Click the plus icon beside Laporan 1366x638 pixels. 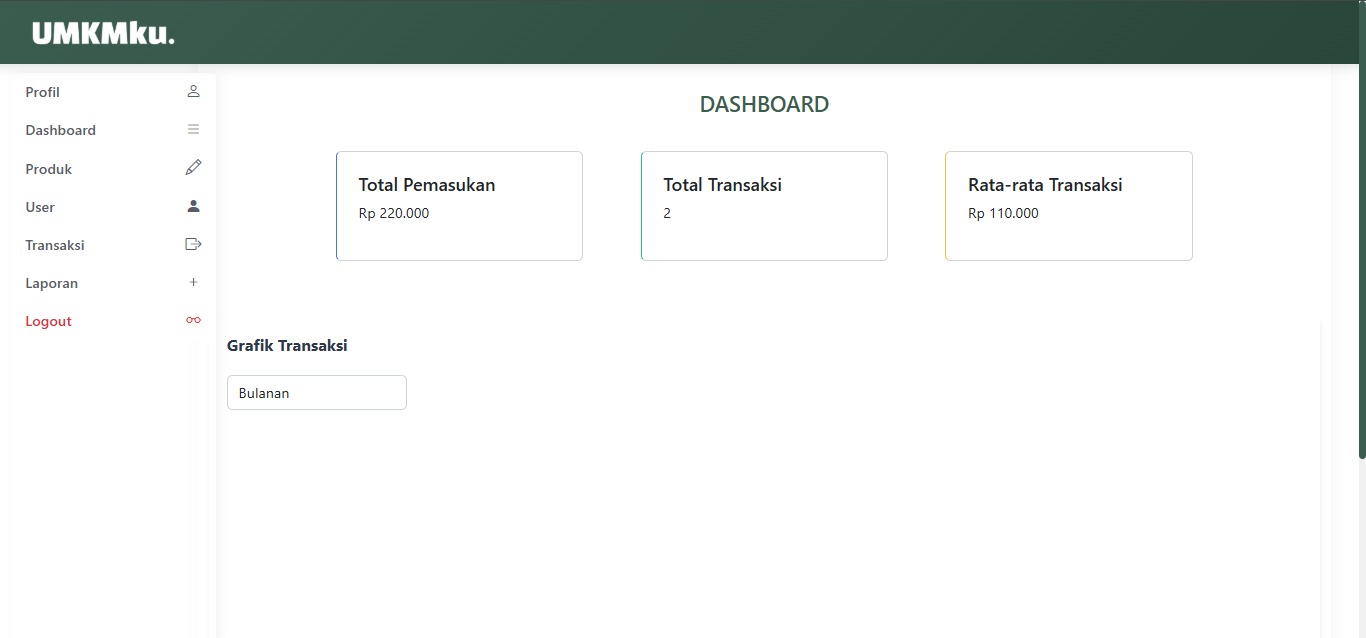193,282
